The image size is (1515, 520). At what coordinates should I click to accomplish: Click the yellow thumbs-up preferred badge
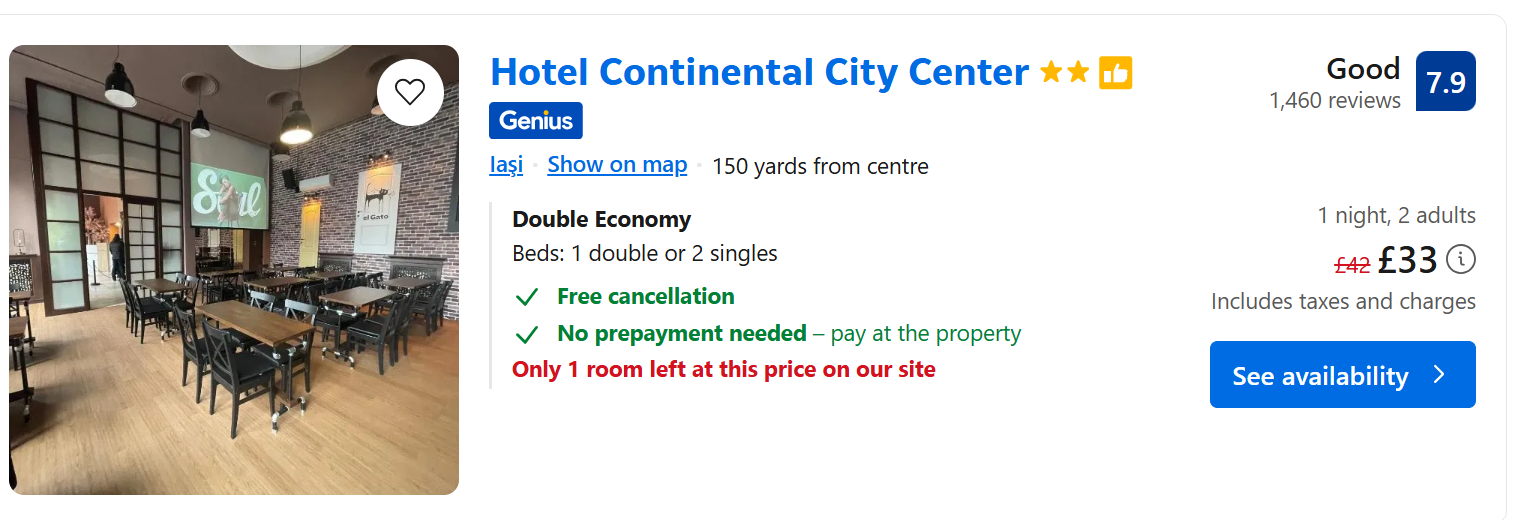tap(1115, 73)
